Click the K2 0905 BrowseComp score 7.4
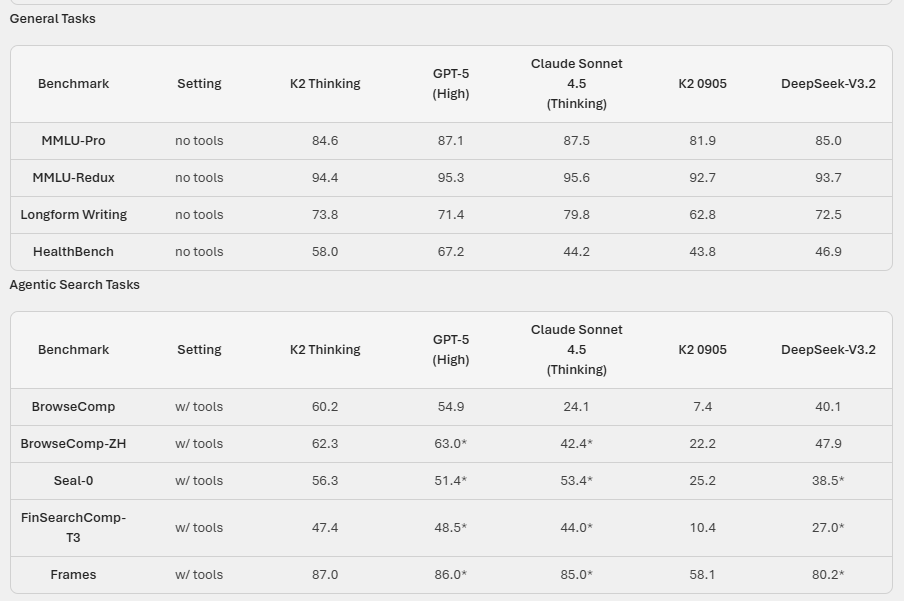 703,407
